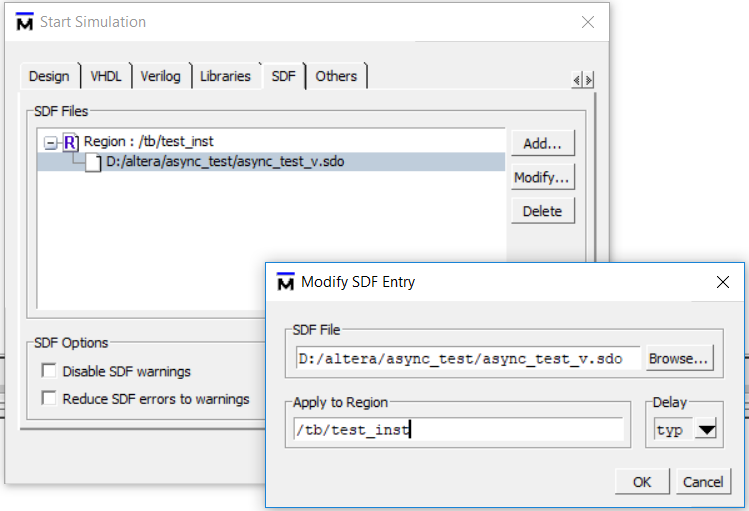Screen dimensions: 749x511
Task: Switch to the VHDL tab
Action: (106, 76)
